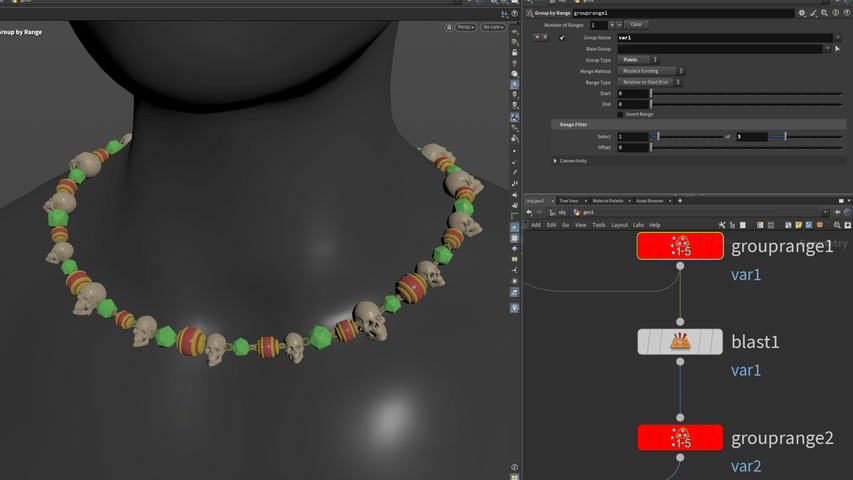Screen dimensions: 853x480
Task: Click the Number of Ranges field
Action: [x=599, y=25]
